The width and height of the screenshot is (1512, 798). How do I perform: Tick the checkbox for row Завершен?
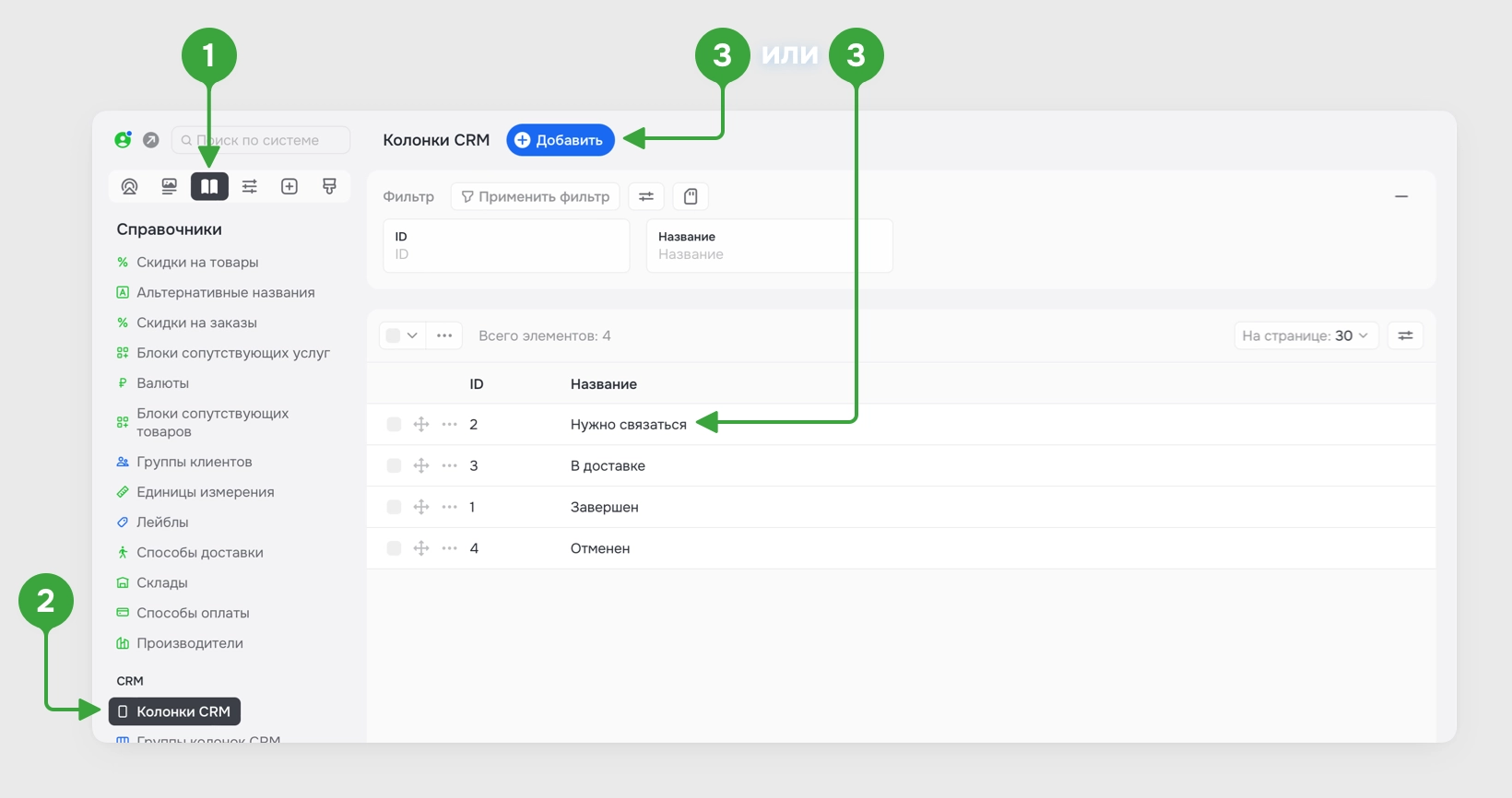pos(394,507)
